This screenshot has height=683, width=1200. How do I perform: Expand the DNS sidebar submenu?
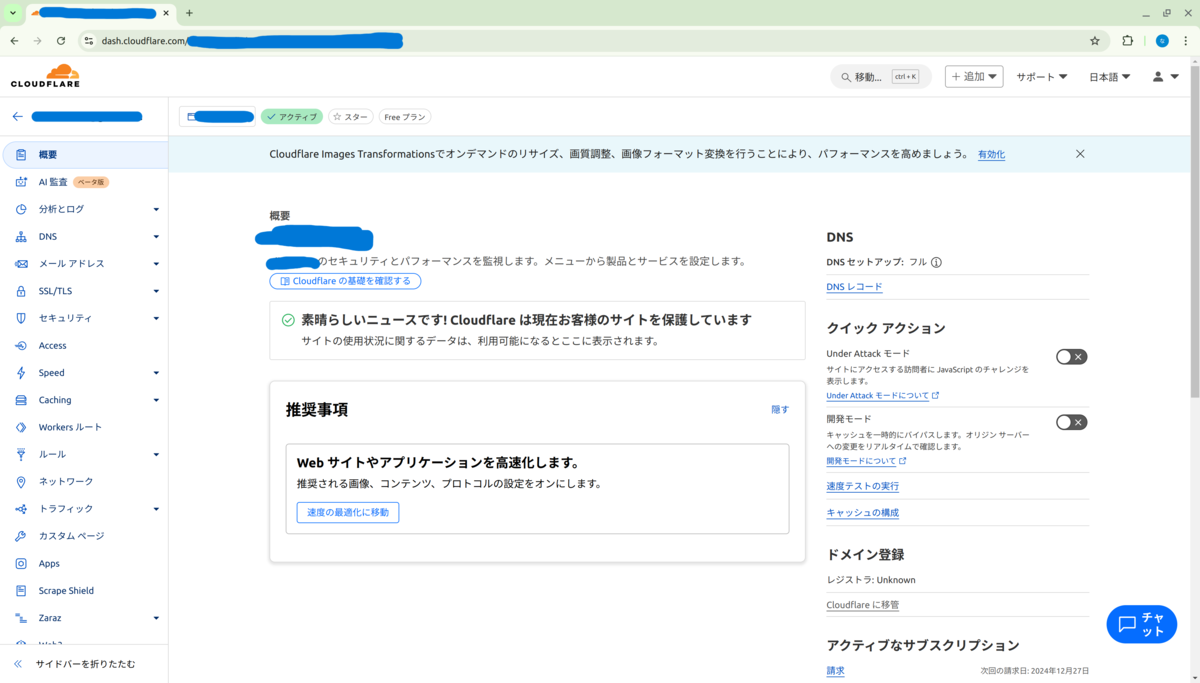(156, 237)
